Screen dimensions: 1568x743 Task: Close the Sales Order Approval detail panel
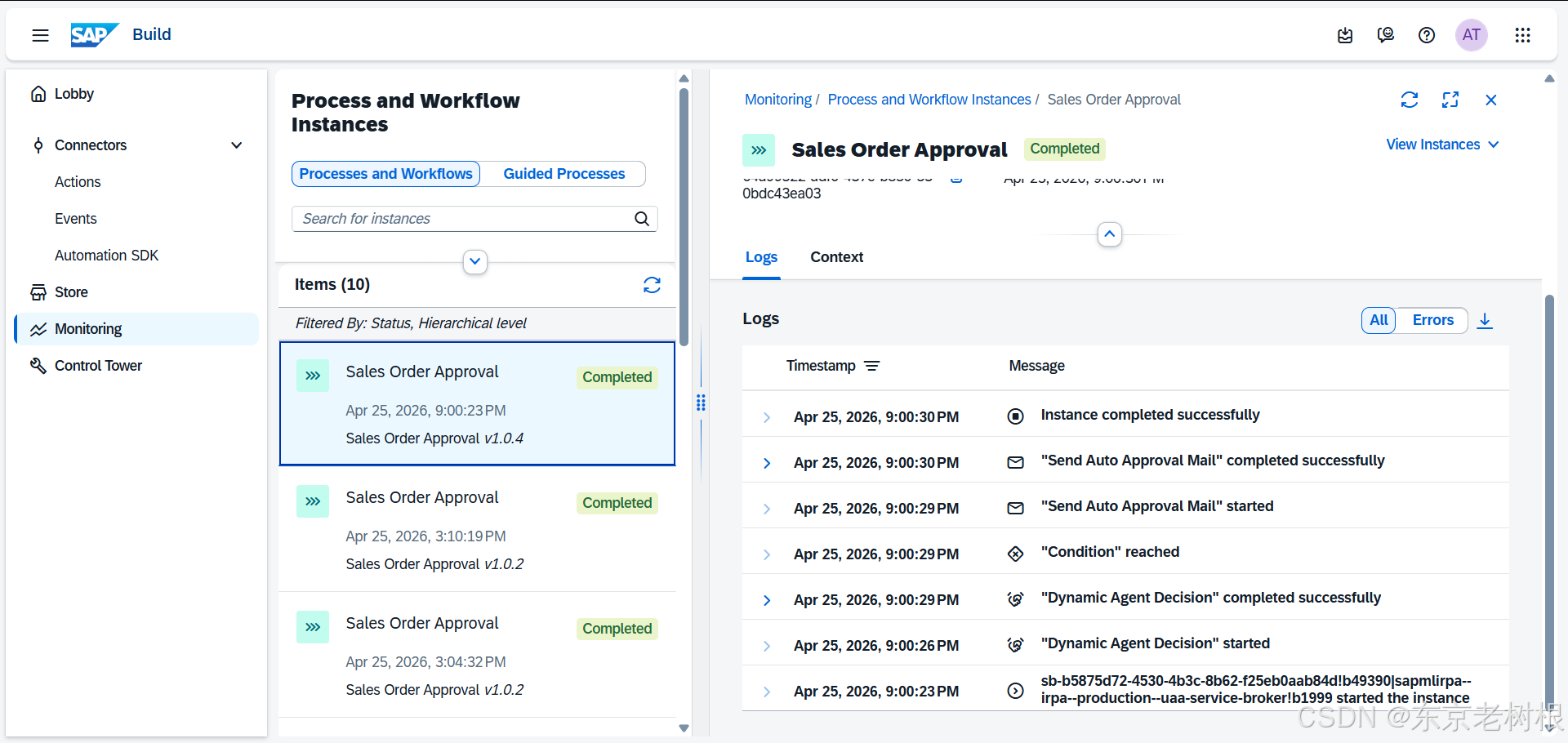(1491, 100)
